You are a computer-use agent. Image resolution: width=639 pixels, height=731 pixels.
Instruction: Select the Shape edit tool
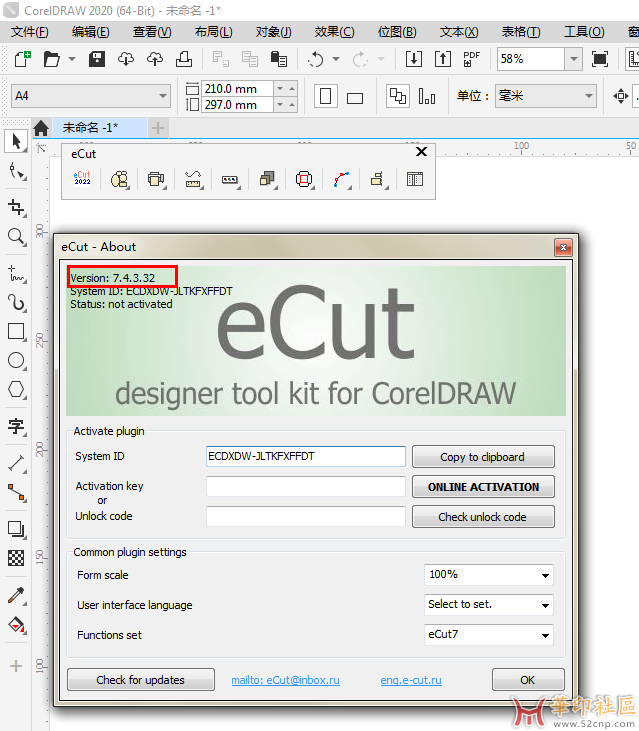click(17, 172)
